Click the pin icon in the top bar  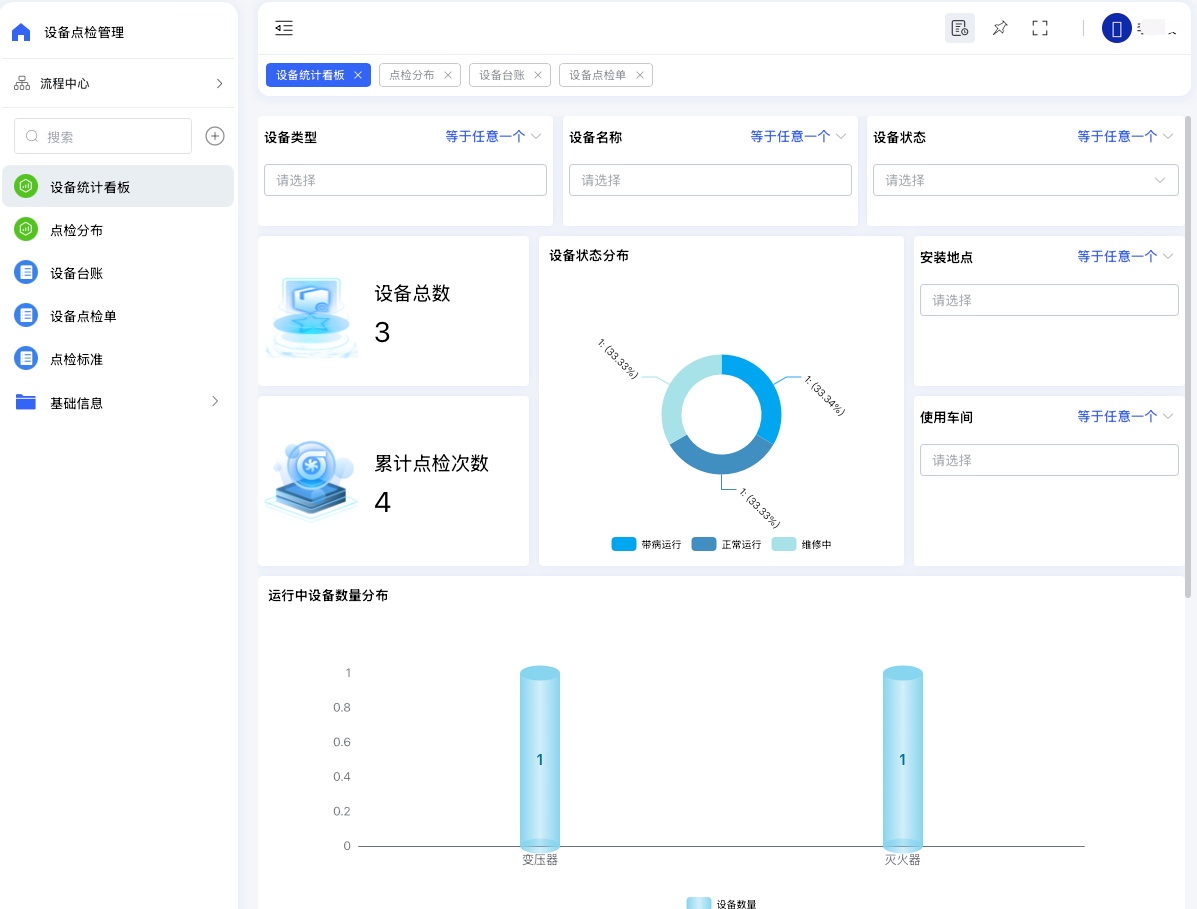coord(999,28)
